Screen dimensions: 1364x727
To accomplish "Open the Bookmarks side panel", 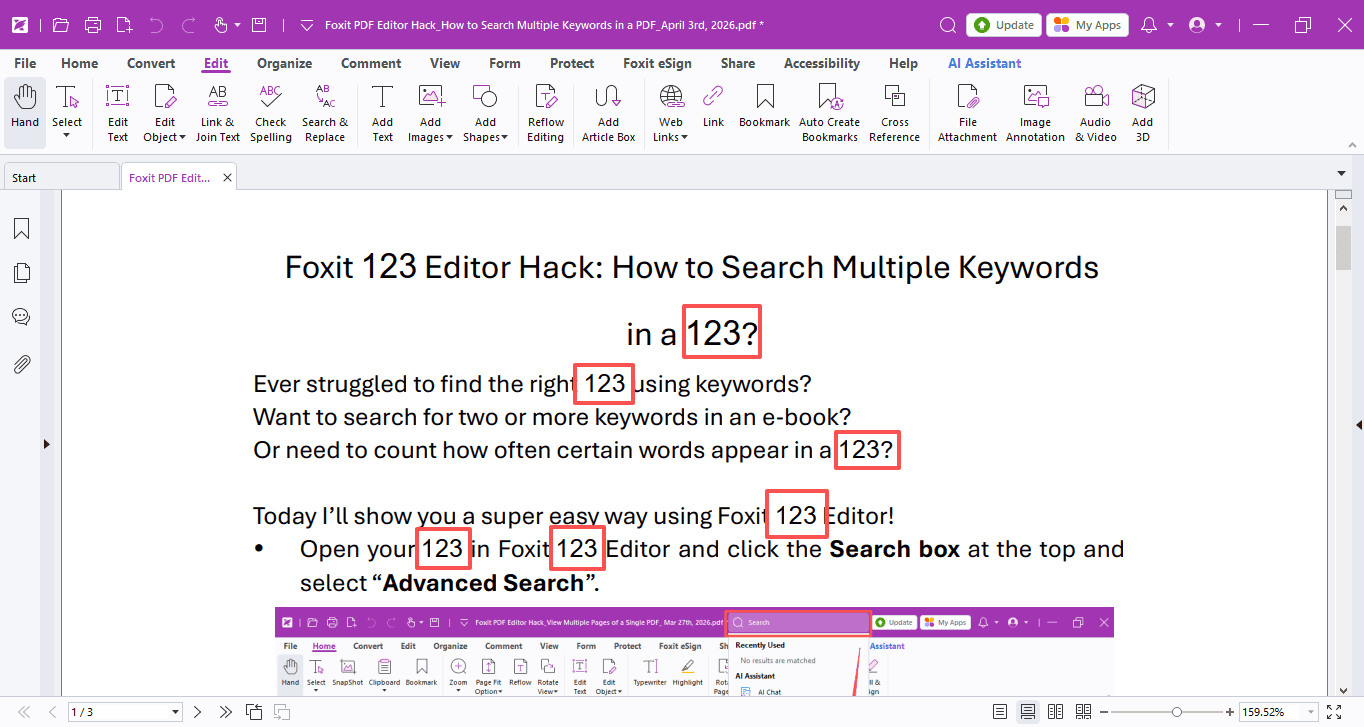I will pyautogui.click(x=21, y=229).
